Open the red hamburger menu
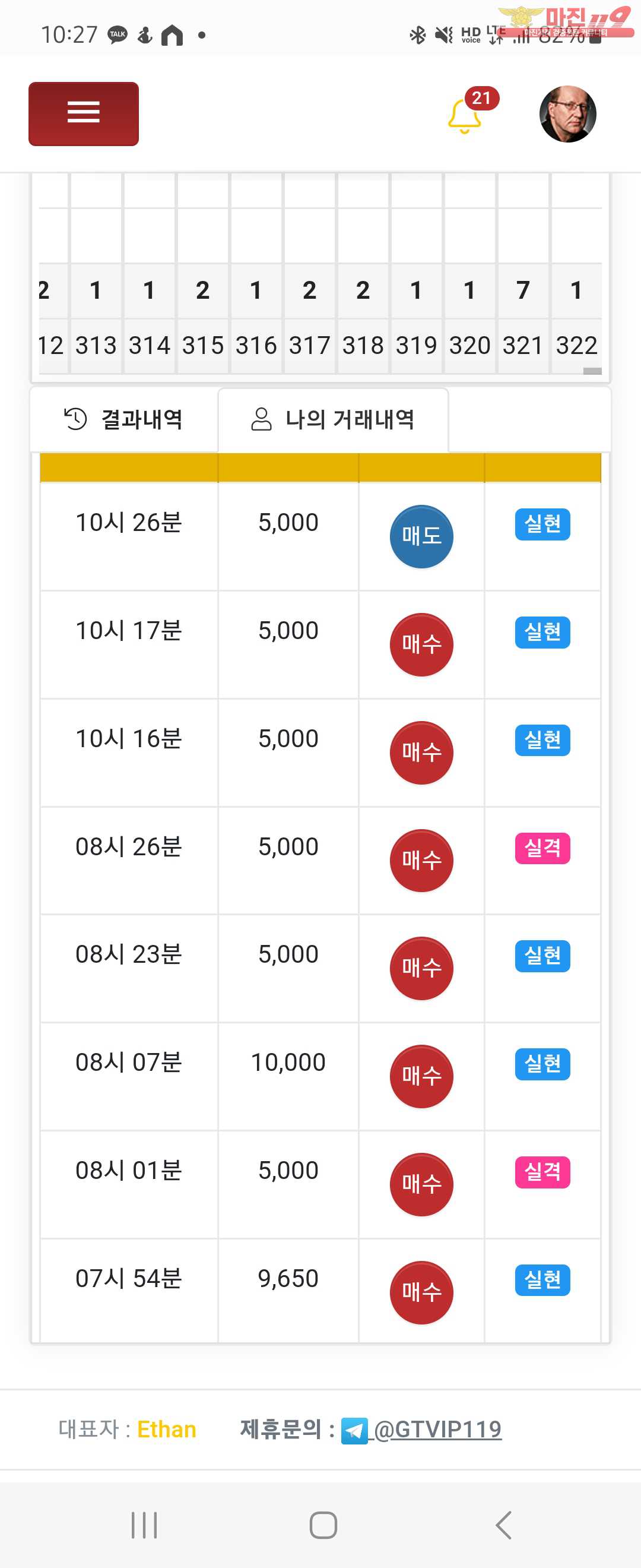 (x=83, y=114)
